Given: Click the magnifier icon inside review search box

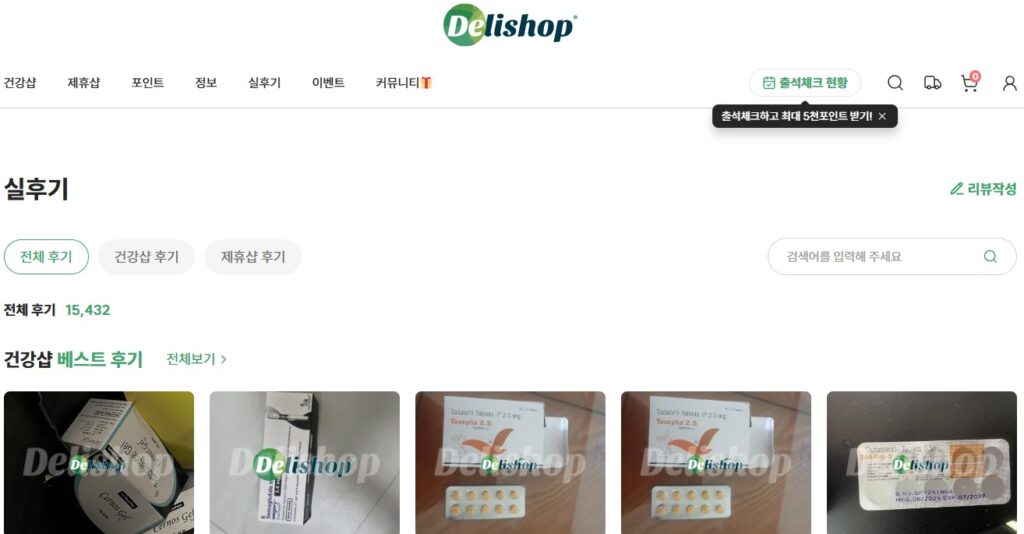Looking at the screenshot, I should [x=990, y=257].
